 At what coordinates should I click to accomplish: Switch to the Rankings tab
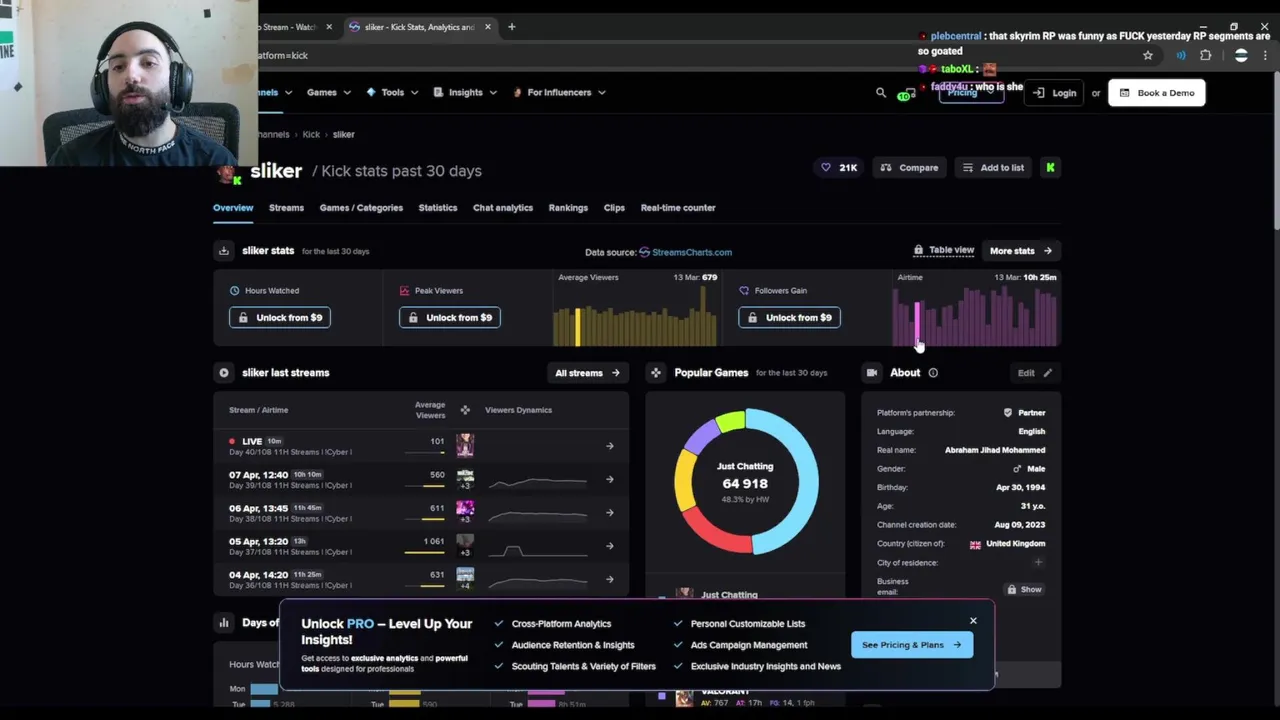pos(568,208)
